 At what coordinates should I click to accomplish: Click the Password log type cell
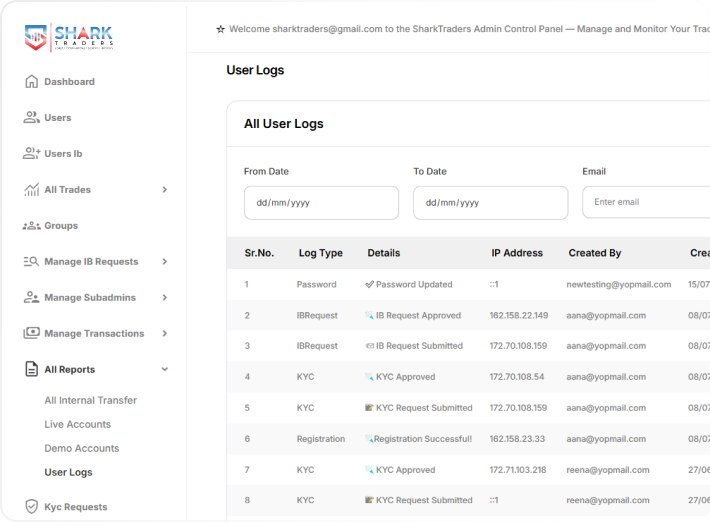pyautogui.click(x=317, y=284)
